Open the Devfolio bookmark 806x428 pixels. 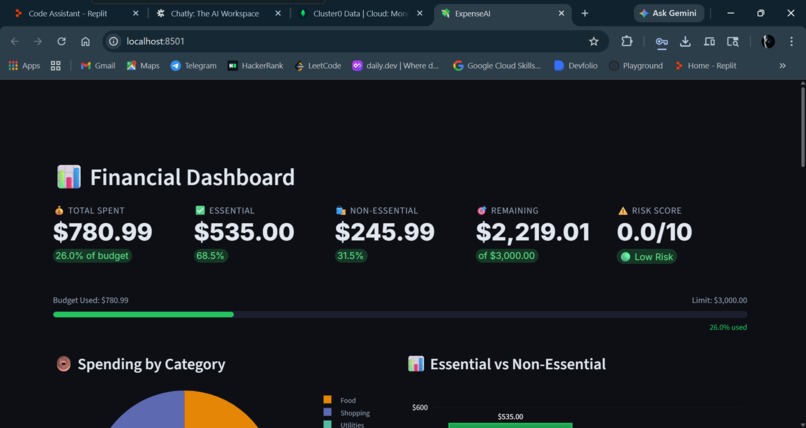pyautogui.click(x=576, y=65)
